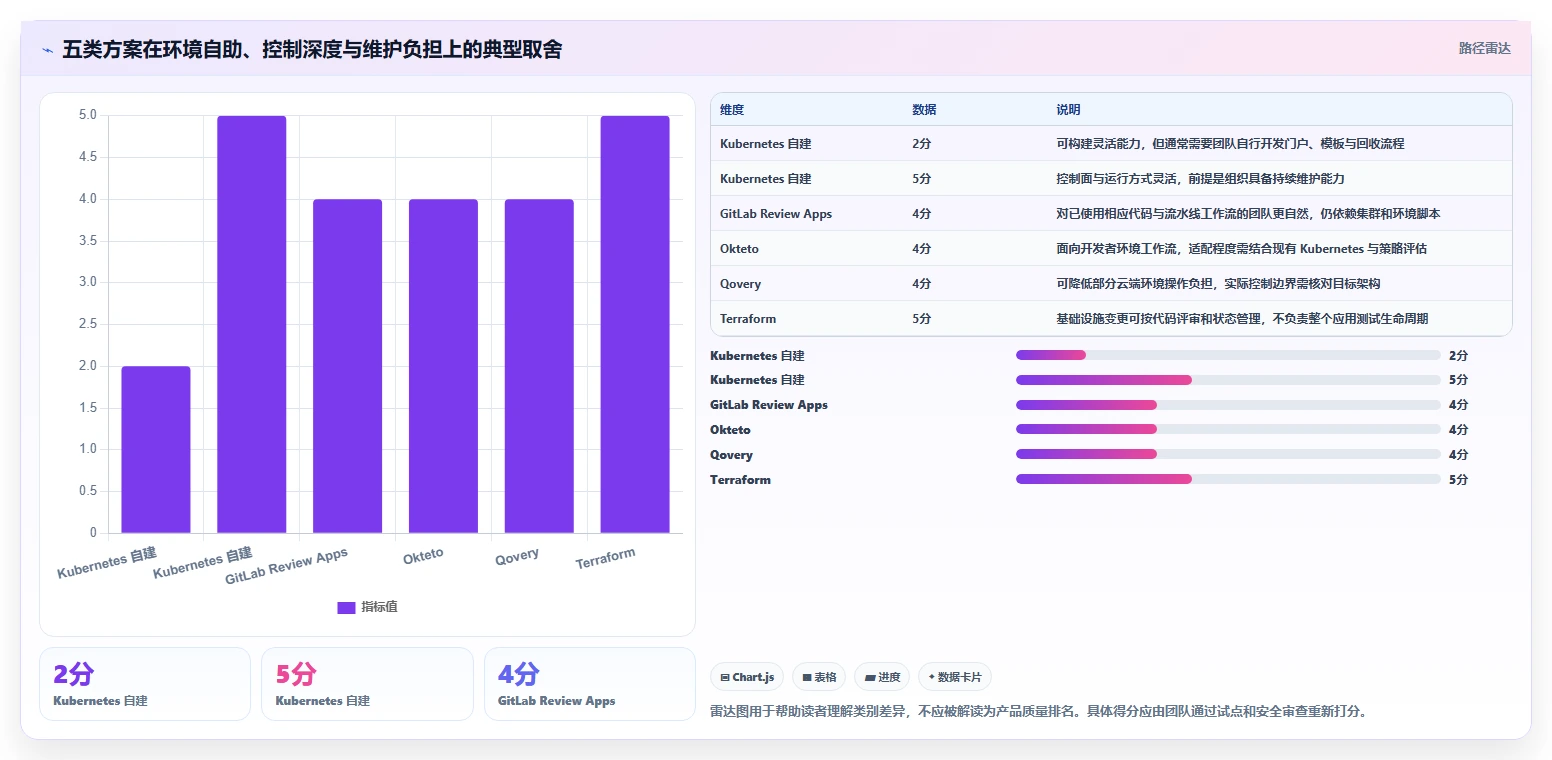Click table cell 可构建灵活能力 description
This screenshot has height=760, width=1552.
(1230, 144)
